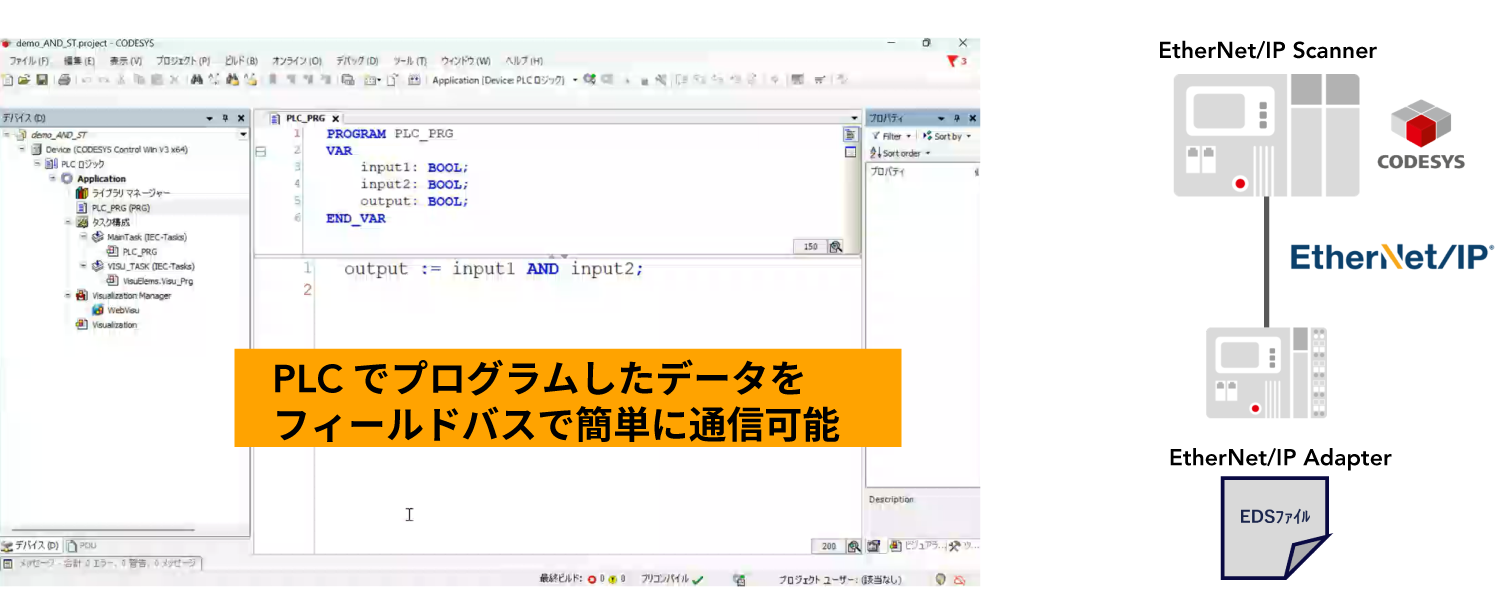The image size is (1500, 600).
Task: Click the New project toolbar icon
Action: tap(9, 80)
